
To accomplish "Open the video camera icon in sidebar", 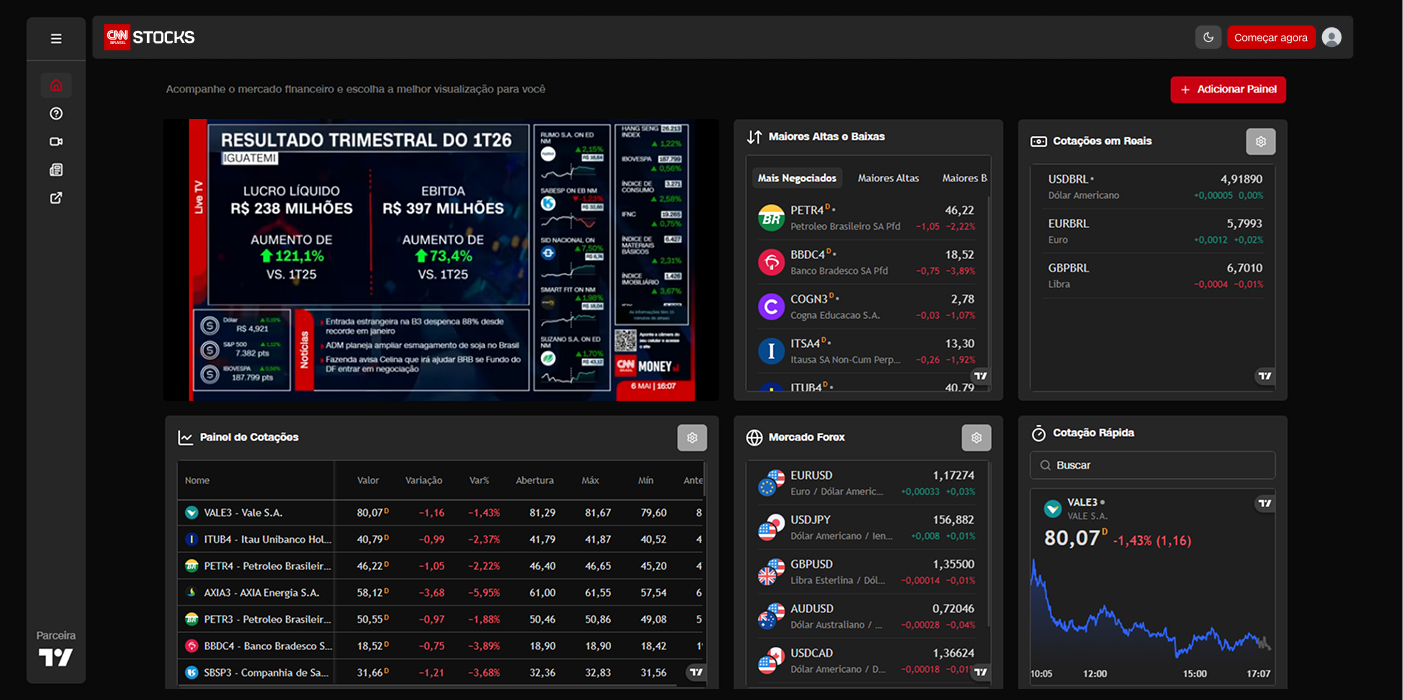I will tap(56, 142).
